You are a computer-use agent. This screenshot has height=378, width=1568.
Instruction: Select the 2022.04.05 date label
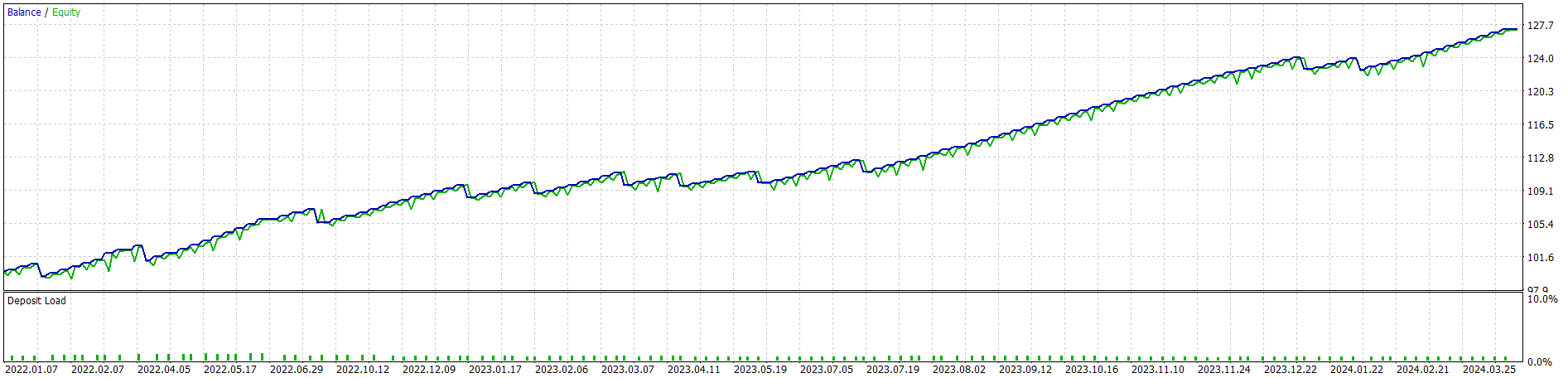tap(164, 370)
